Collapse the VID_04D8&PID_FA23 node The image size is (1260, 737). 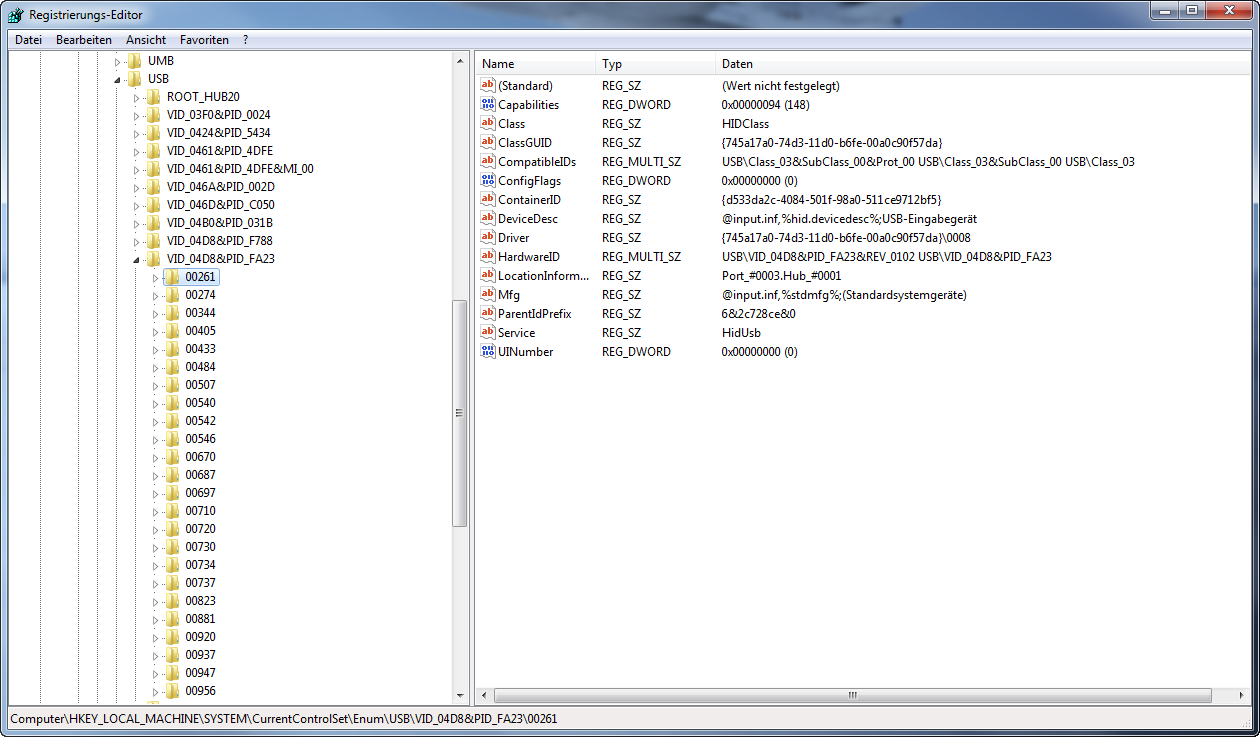pos(136,260)
